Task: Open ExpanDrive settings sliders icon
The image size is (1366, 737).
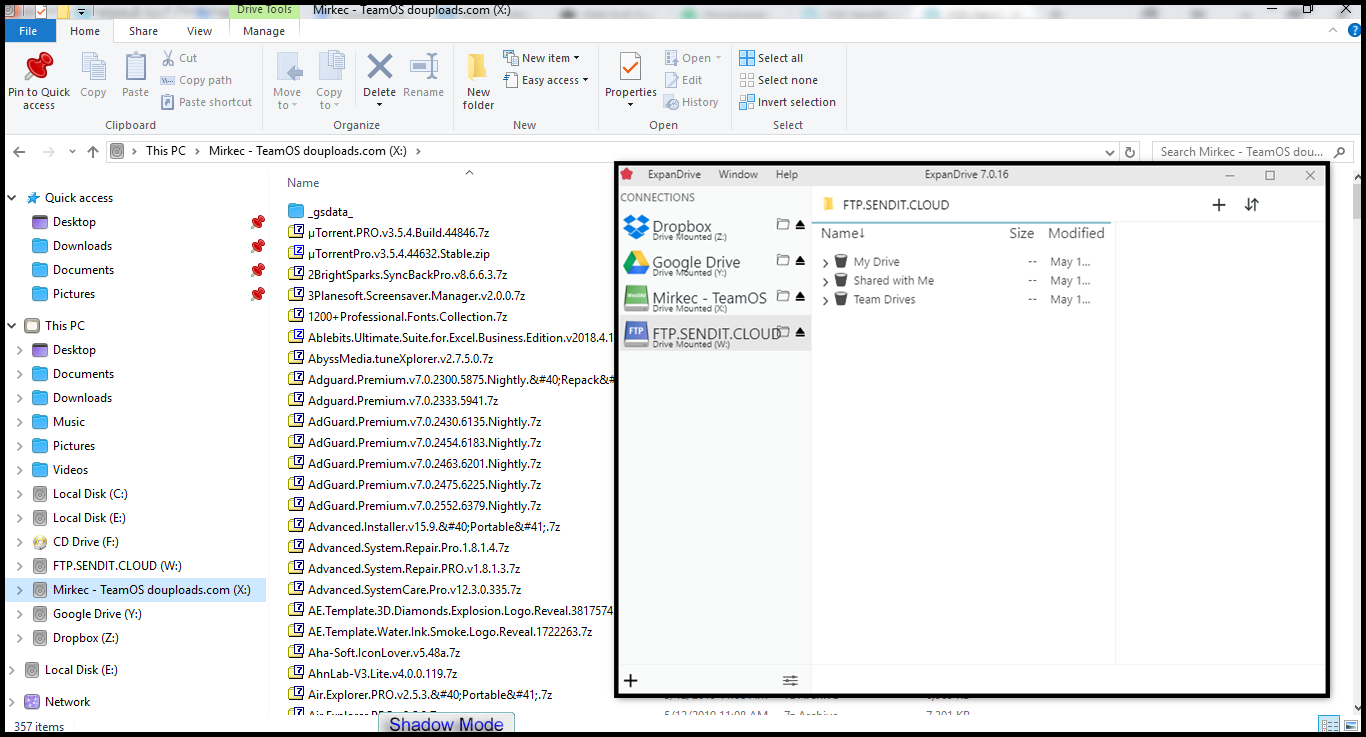Action: coord(790,681)
